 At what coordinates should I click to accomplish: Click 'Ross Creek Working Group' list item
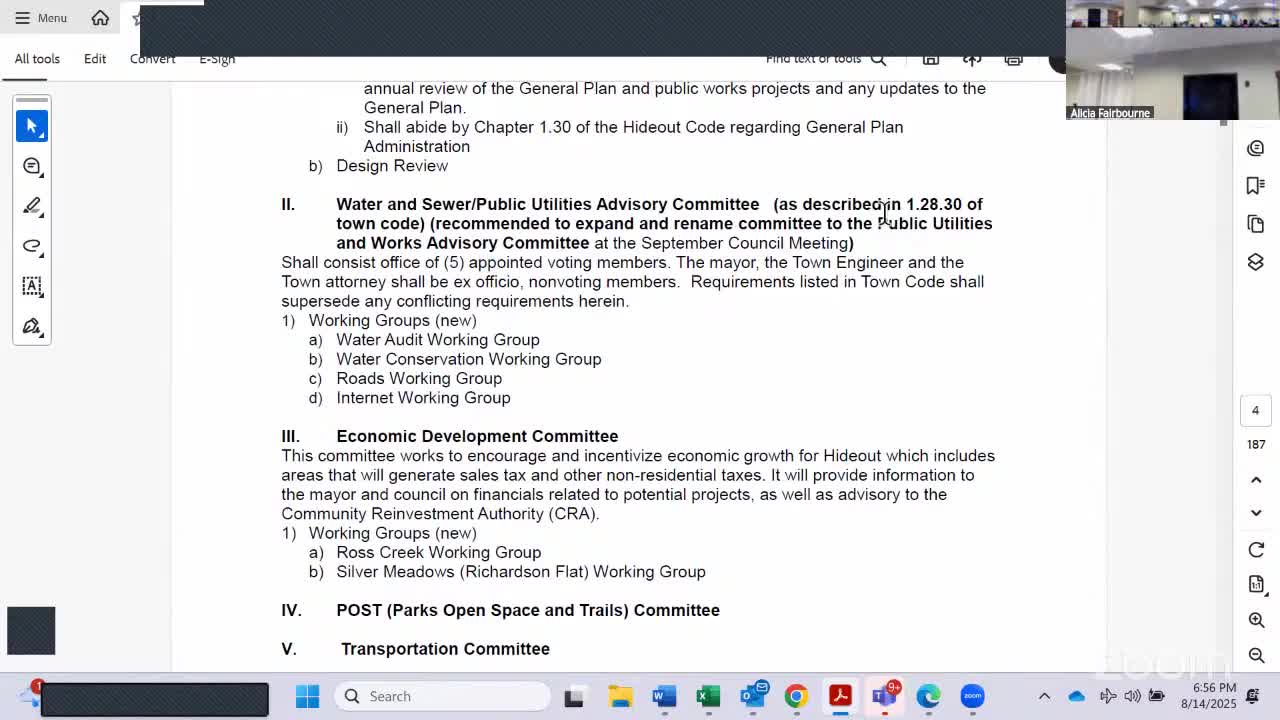coord(438,552)
